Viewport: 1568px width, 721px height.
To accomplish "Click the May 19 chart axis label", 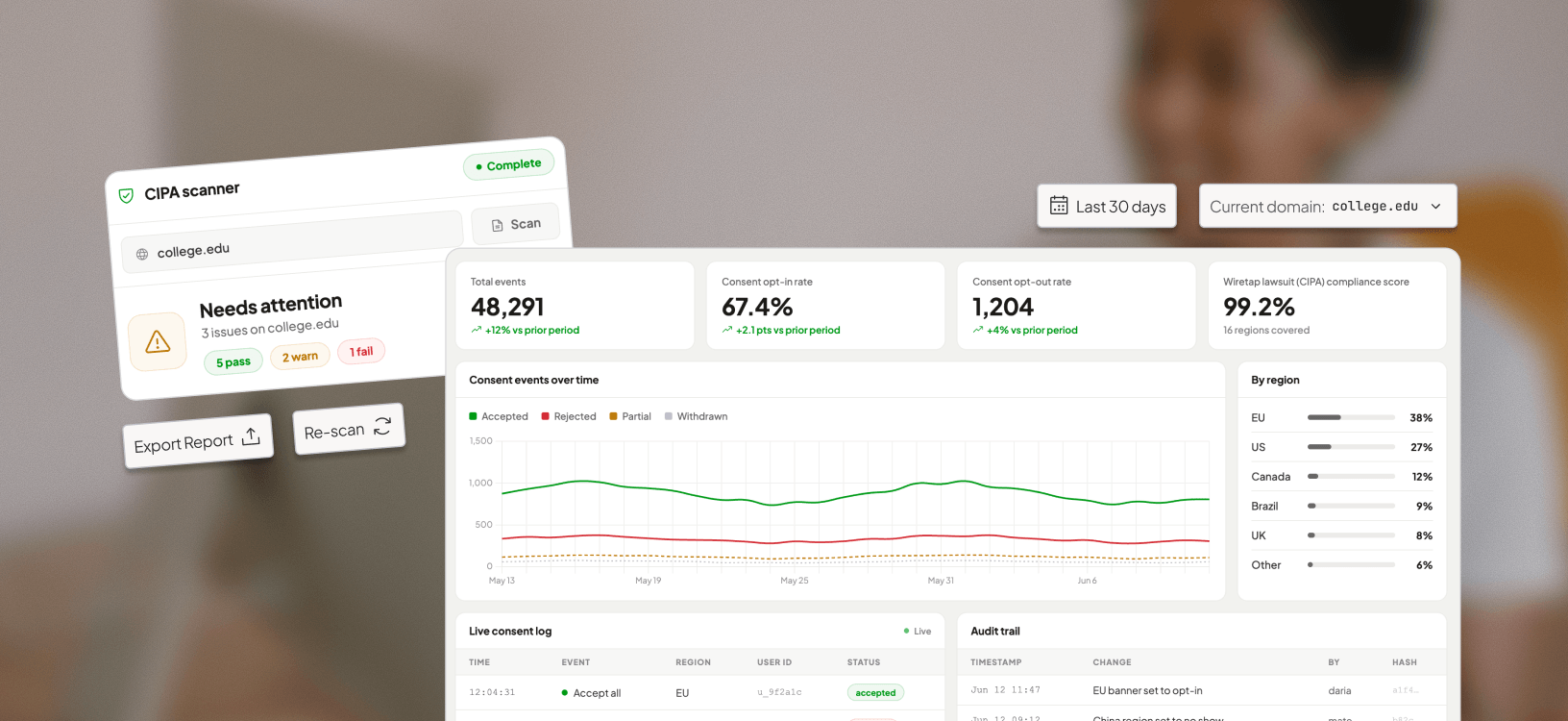I will click(x=648, y=581).
